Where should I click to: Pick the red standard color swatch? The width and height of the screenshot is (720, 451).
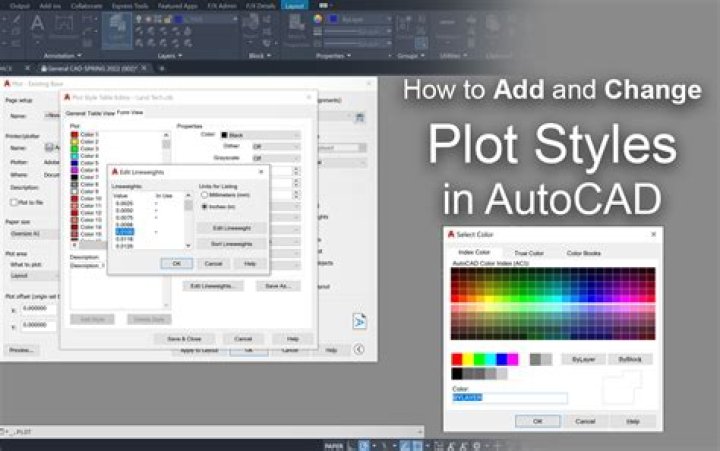point(457,359)
